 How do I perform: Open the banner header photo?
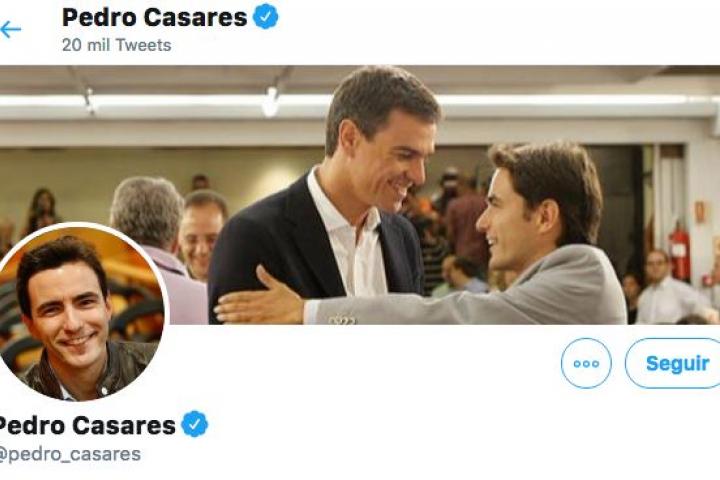point(360,195)
